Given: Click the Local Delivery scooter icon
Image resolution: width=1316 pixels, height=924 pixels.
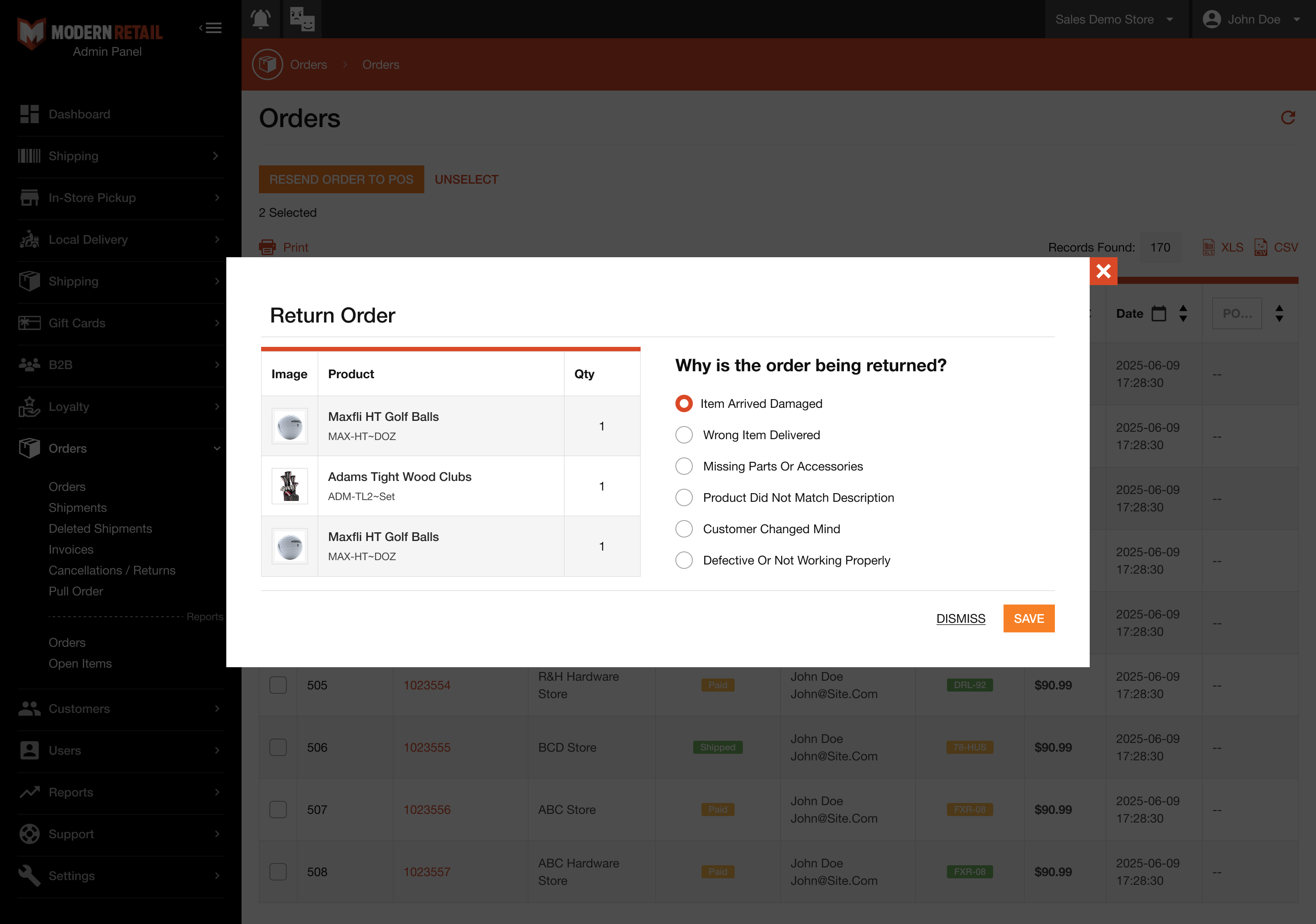Looking at the screenshot, I should click(x=29, y=240).
